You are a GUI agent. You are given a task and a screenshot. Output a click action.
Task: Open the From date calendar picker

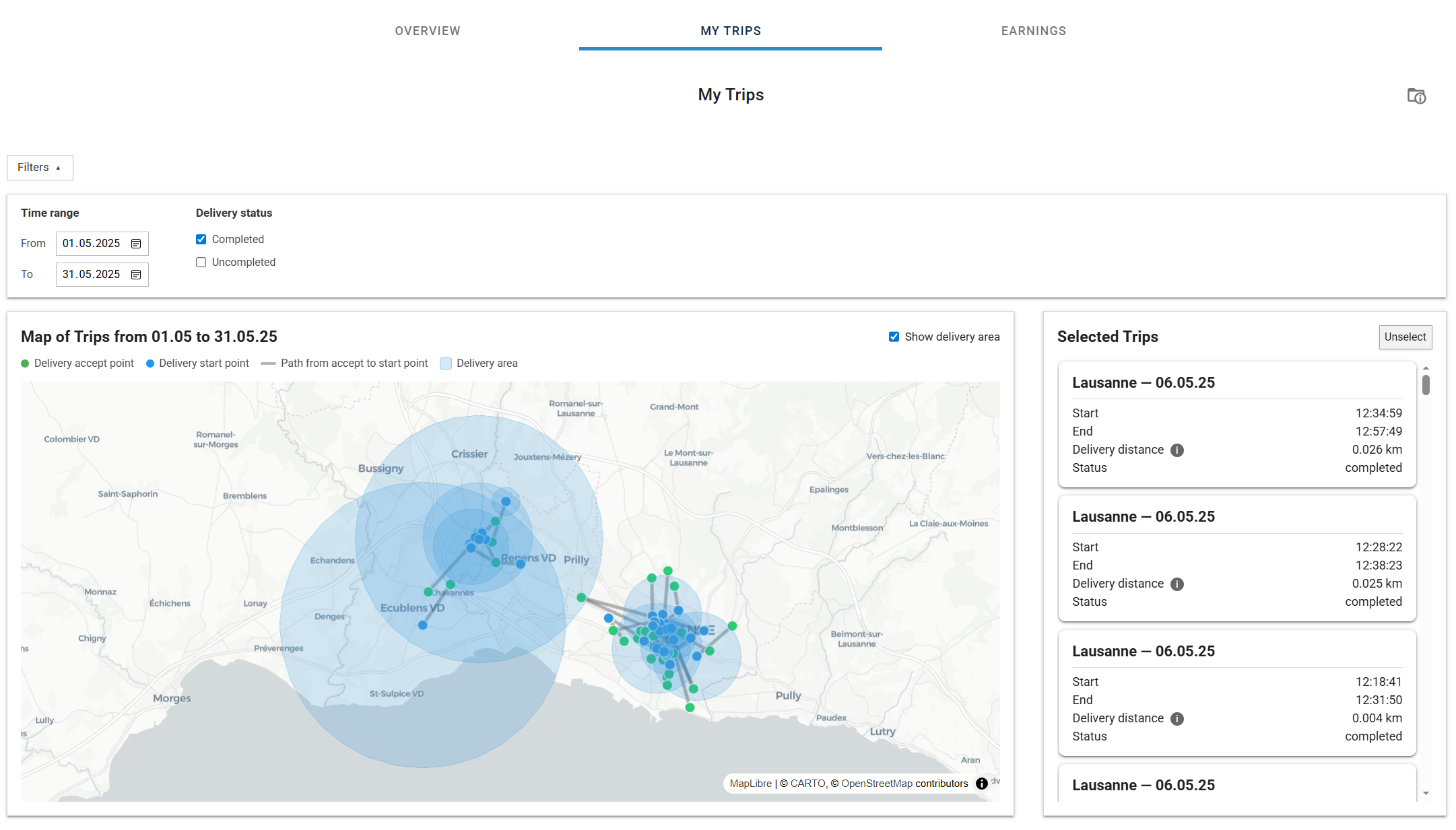click(x=136, y=244)
